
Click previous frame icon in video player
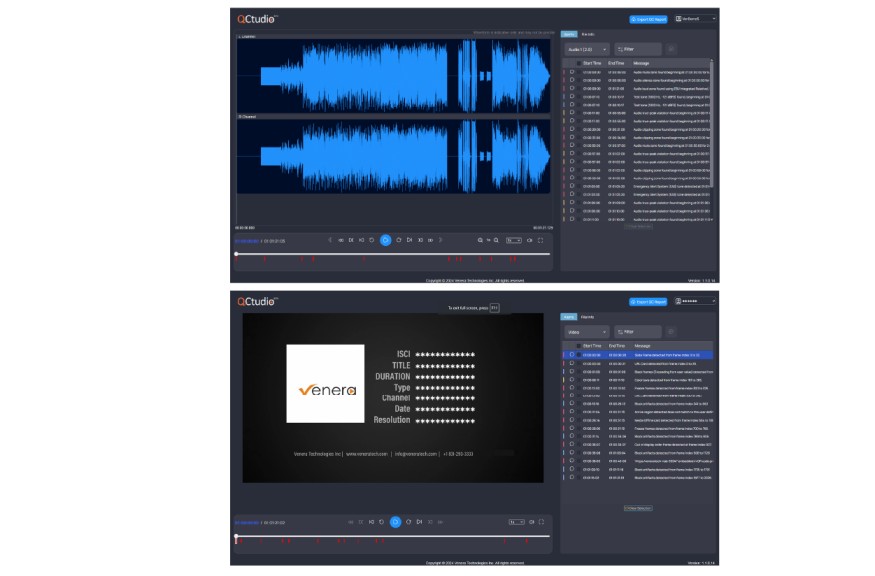(x=371, y=522)
